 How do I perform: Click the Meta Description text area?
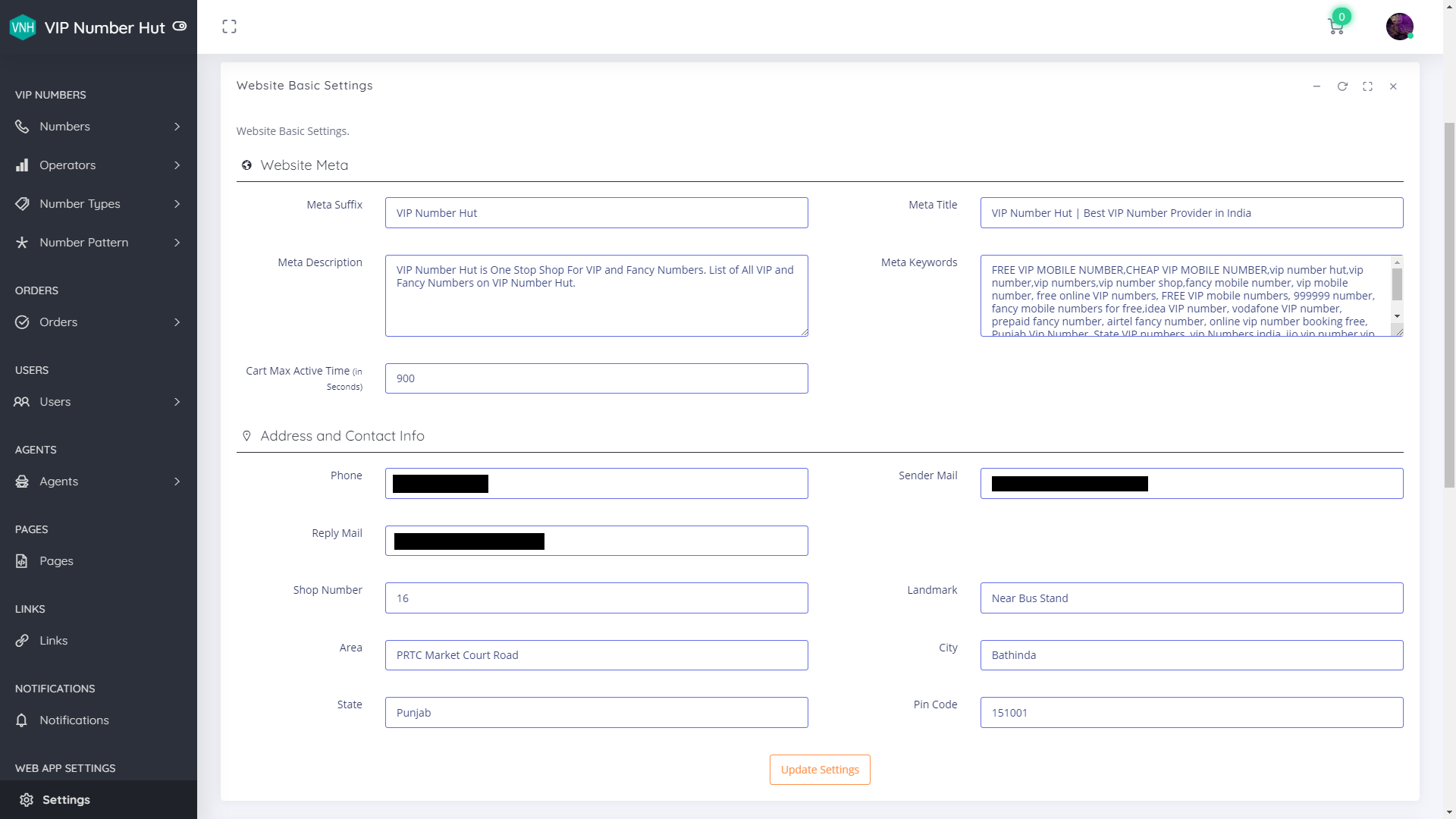(x=597, y=296)
